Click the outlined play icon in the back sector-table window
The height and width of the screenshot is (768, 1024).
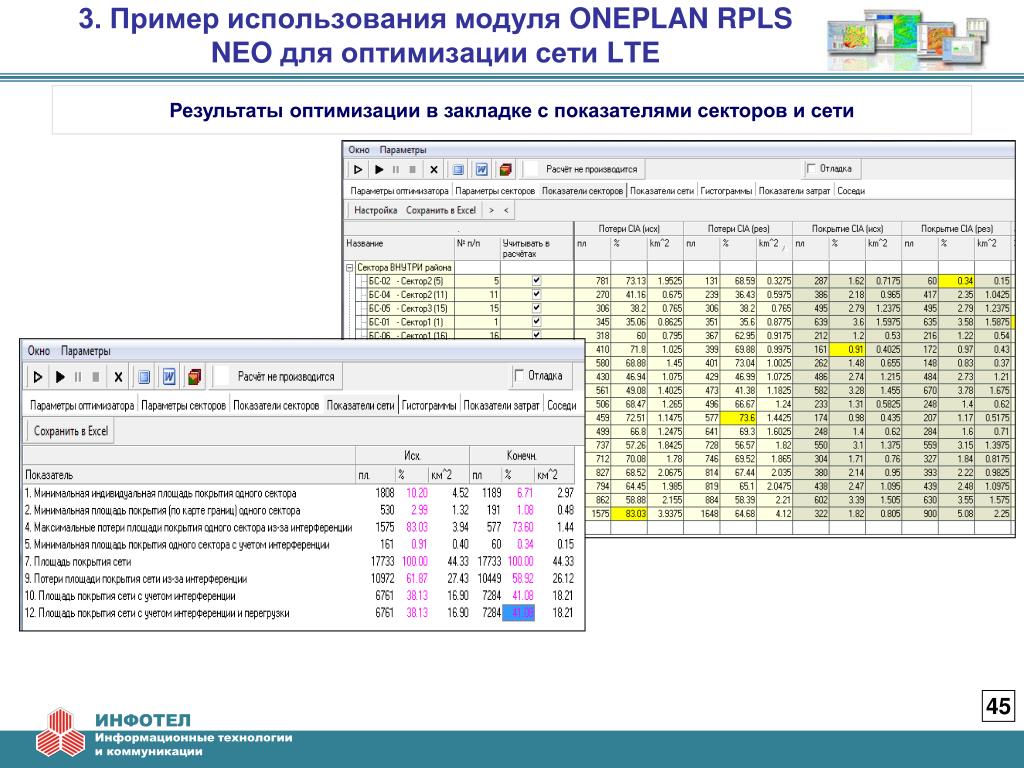pyautogui.click(x=358, y=170)
